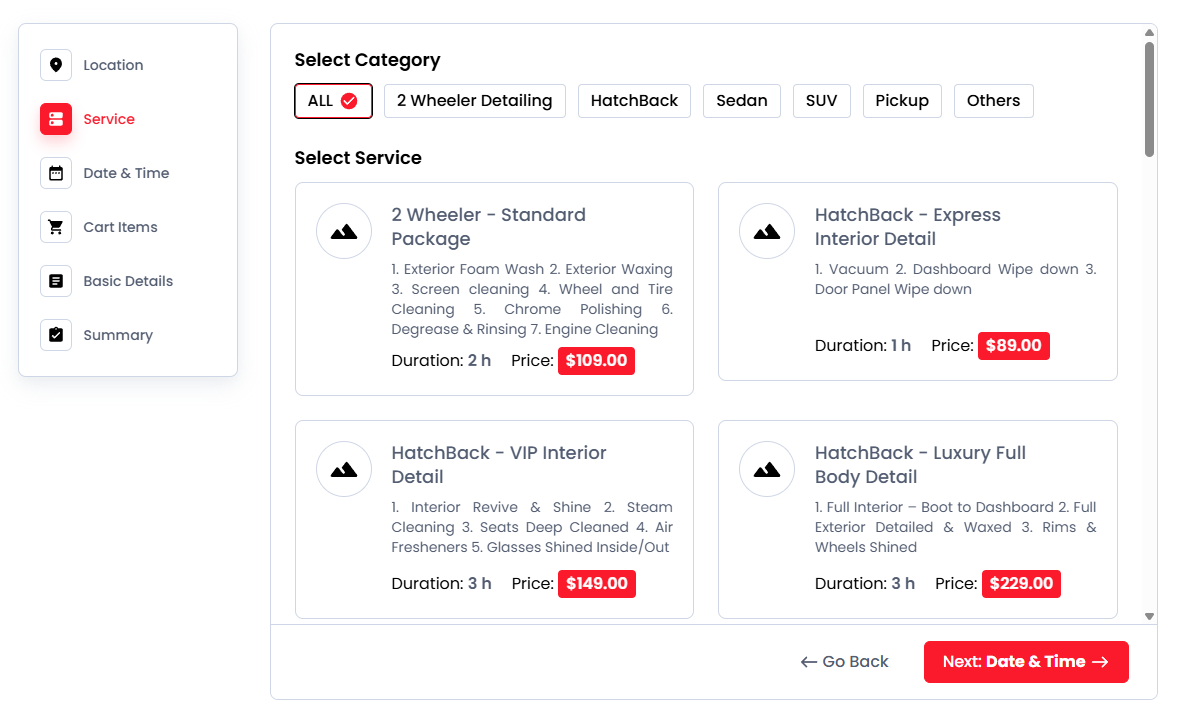Filter services by Sedan
The height and width of the screenshot is (717, 1181).
tap(742, 101)
